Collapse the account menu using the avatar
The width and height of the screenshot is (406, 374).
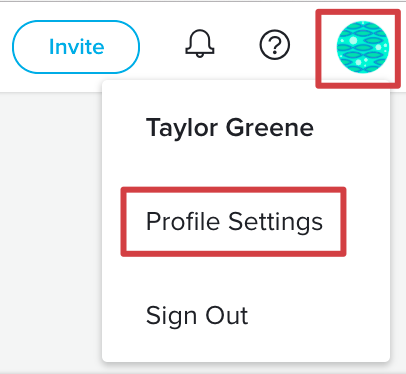coord(363,47)
